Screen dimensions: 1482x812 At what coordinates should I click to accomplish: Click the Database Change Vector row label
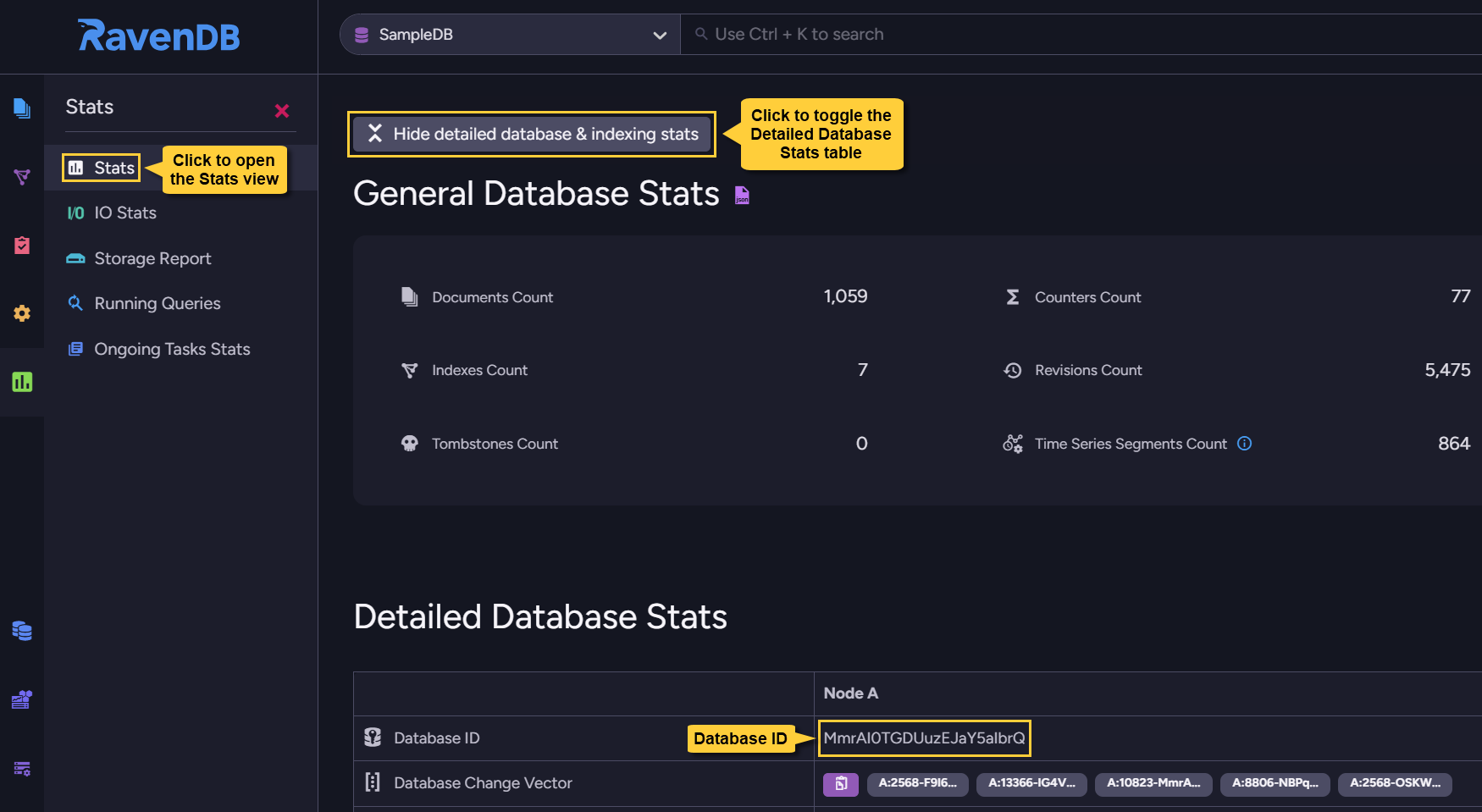483,783
